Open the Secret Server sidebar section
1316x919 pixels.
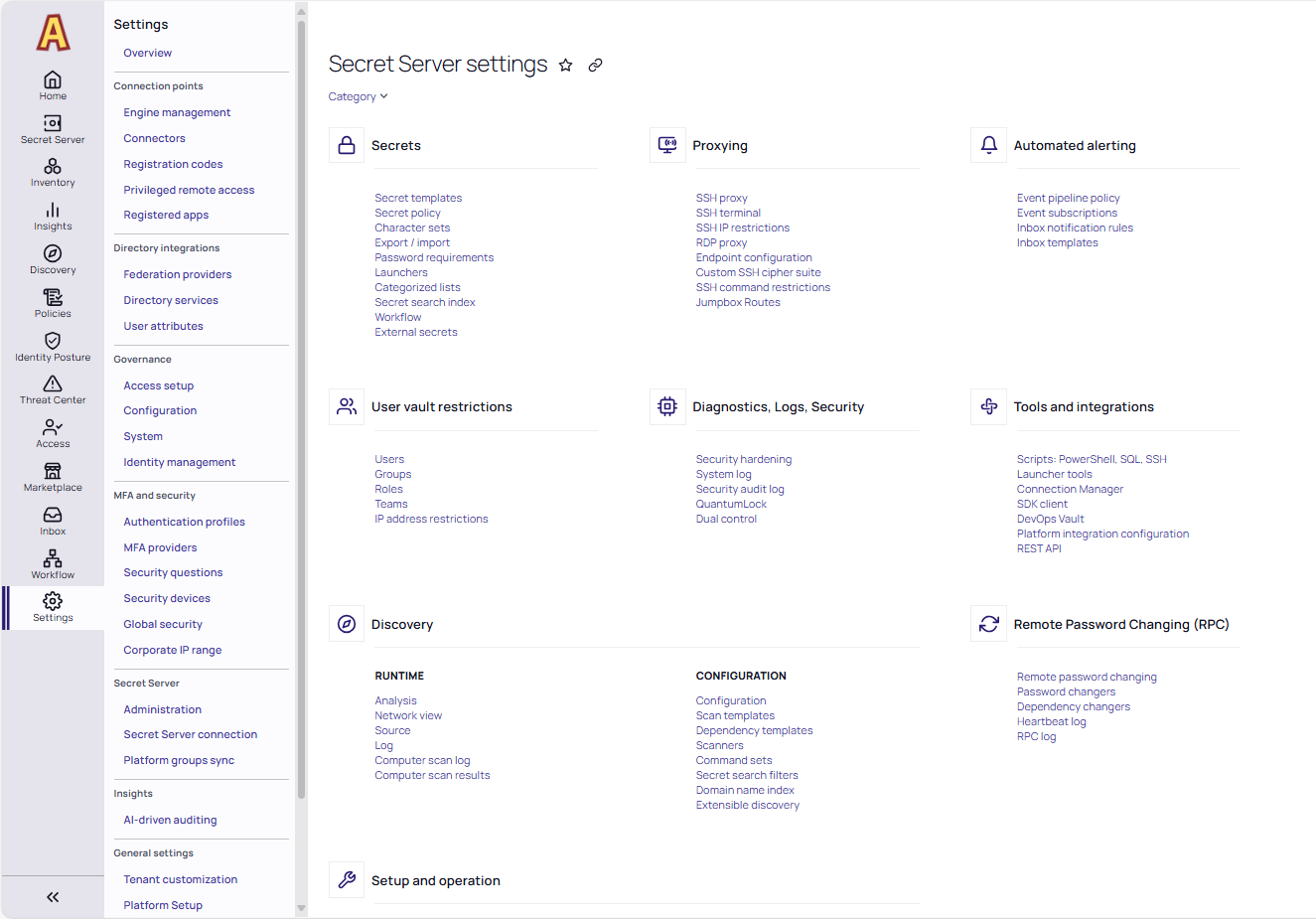coord(53,127)
